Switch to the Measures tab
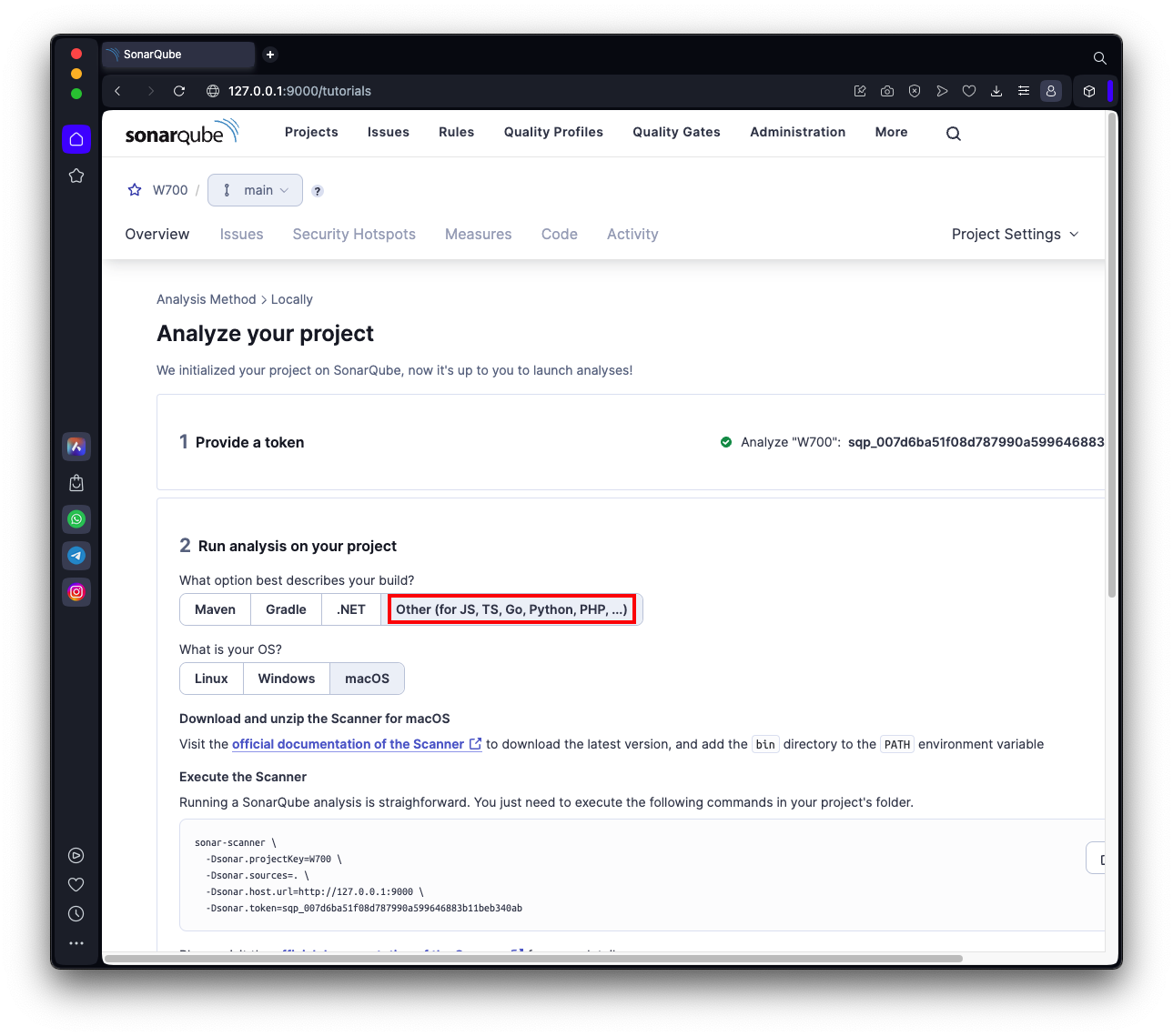Viewport: 1173px width, 1036px height. tap(479, 234)
